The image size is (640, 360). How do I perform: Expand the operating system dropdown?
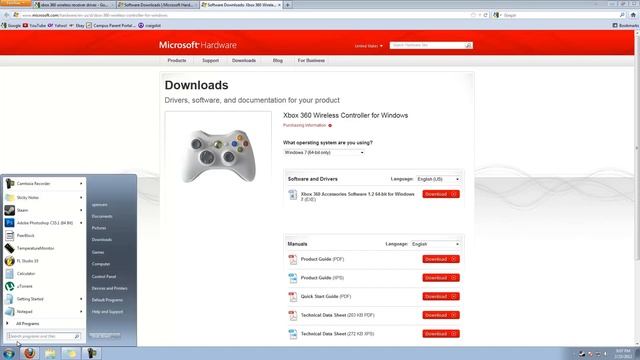click(324, 152)
